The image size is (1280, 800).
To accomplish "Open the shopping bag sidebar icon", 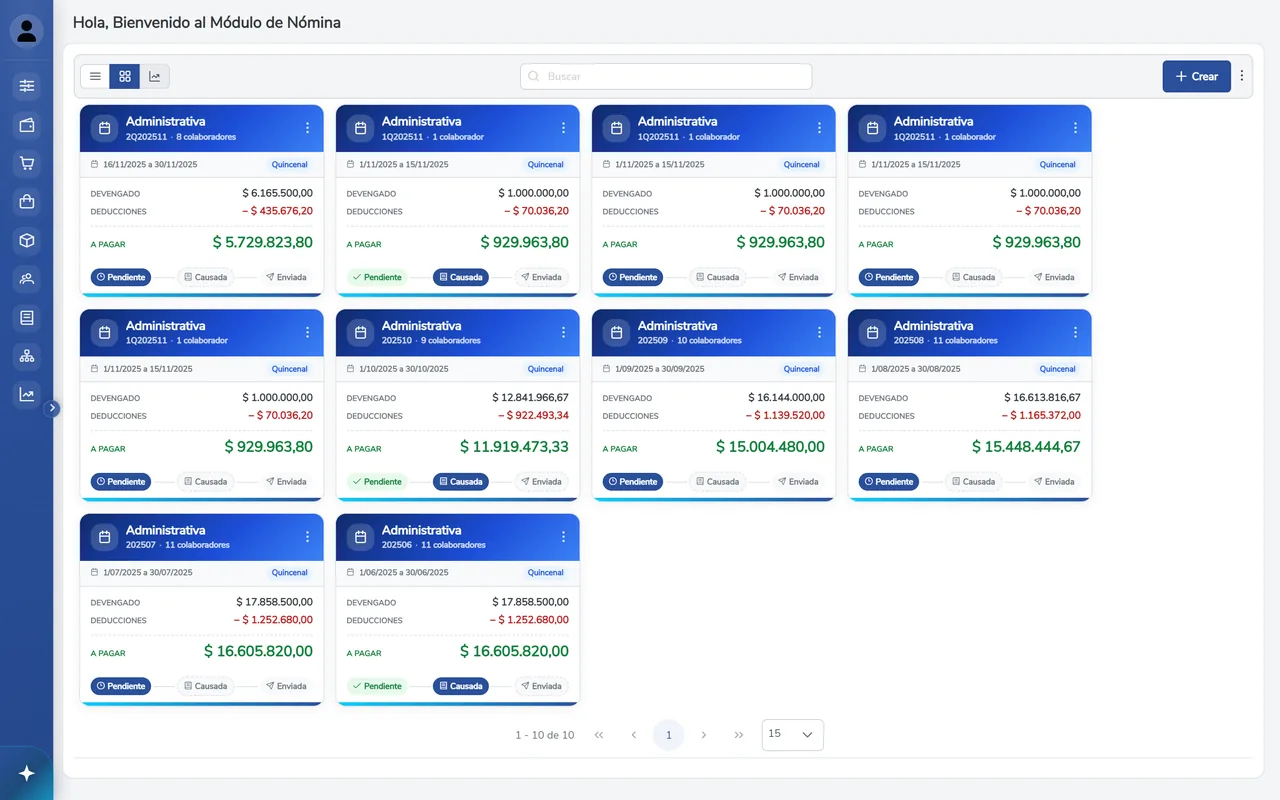I will click(27, 202).
